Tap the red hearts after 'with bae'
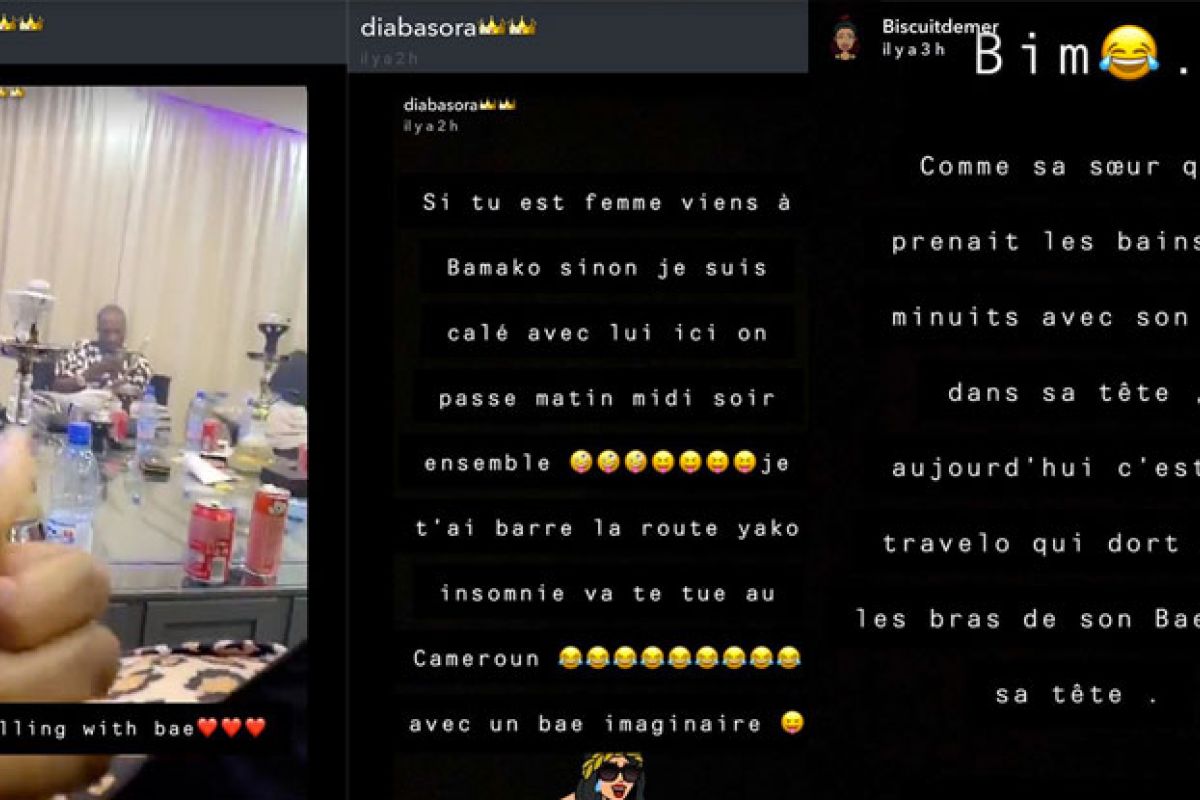Screen dimensions: 1200x800 click(x=232, y=728)
